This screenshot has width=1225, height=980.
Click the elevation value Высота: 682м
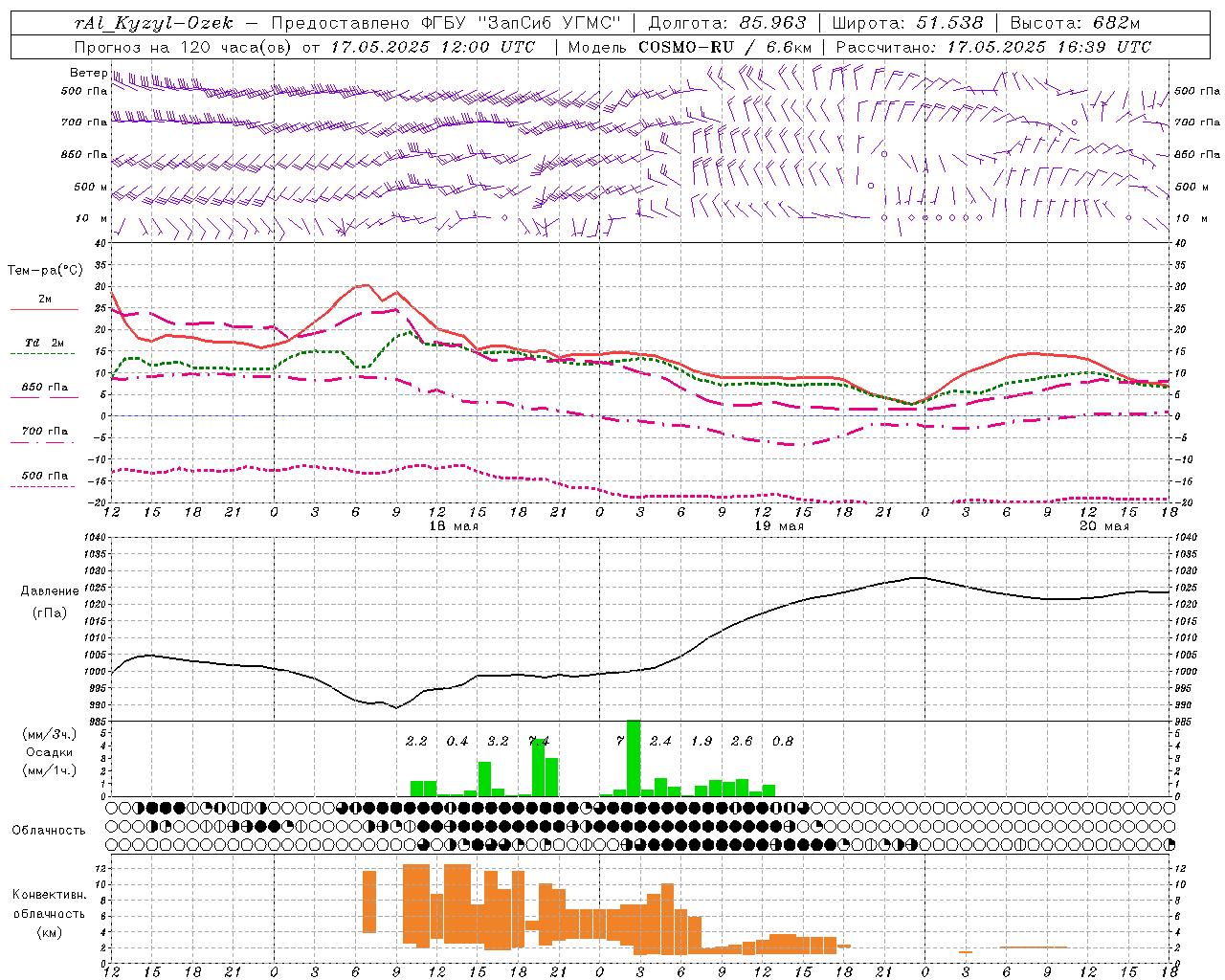(1075, 23)
